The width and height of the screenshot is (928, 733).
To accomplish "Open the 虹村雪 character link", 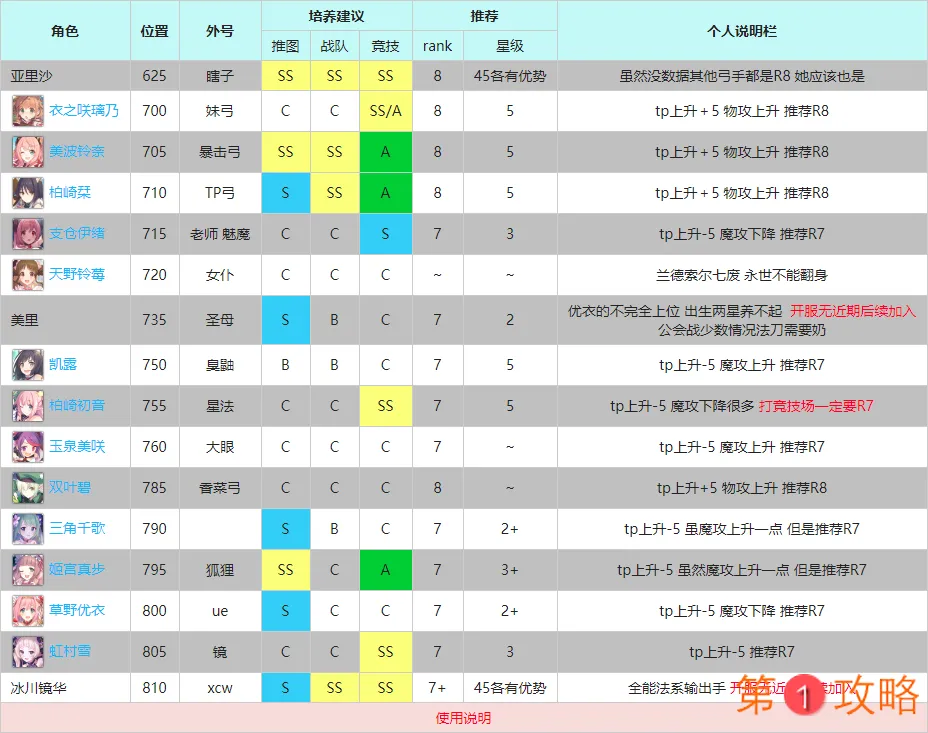I will tap(70, 651).
